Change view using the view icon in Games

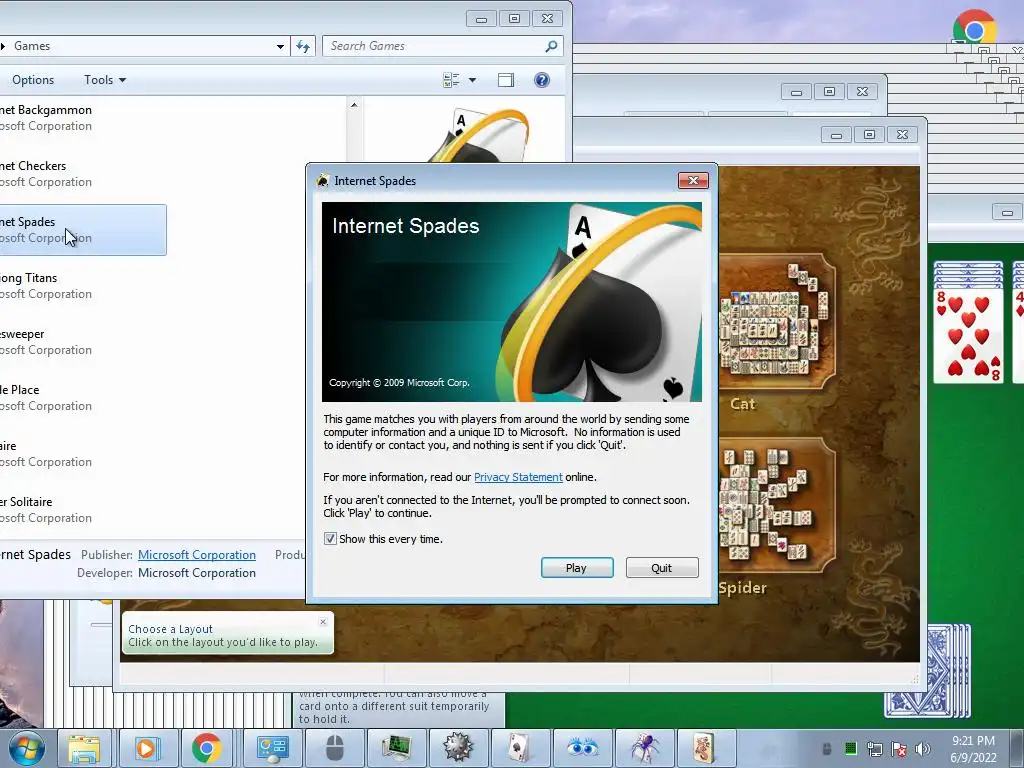451,80
